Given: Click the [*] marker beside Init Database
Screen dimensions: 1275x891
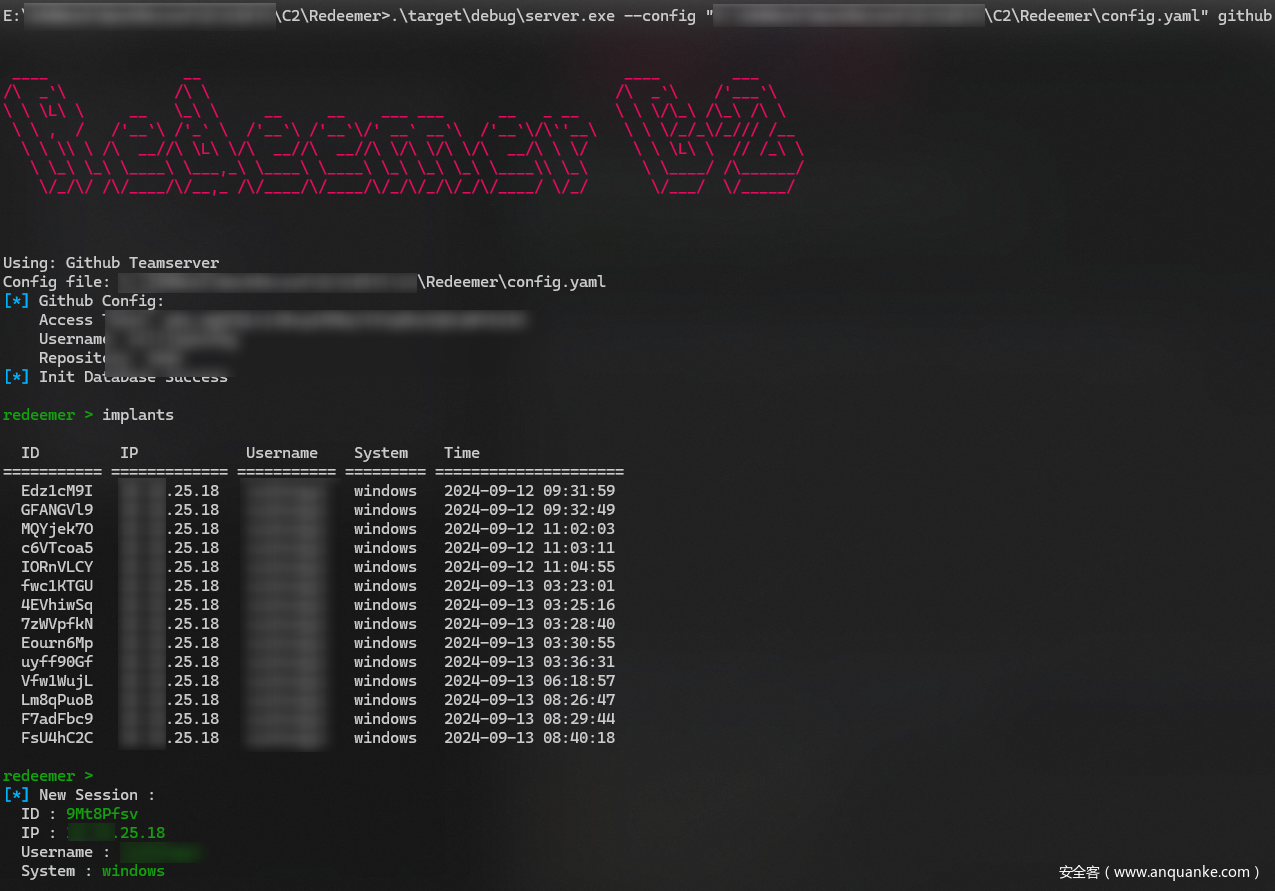Looking at the screenshot, I should click(x=16, y=377).
